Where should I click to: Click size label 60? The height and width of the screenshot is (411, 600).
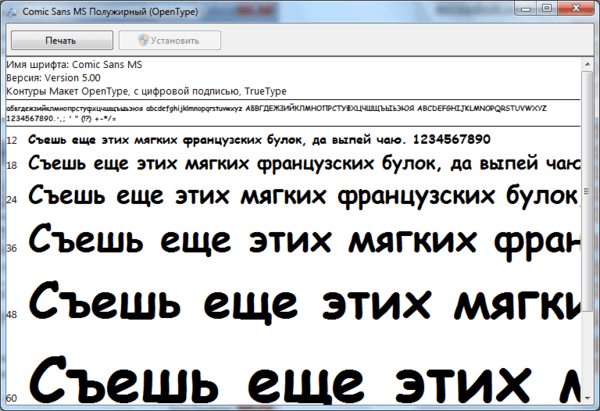pos(12,398)
